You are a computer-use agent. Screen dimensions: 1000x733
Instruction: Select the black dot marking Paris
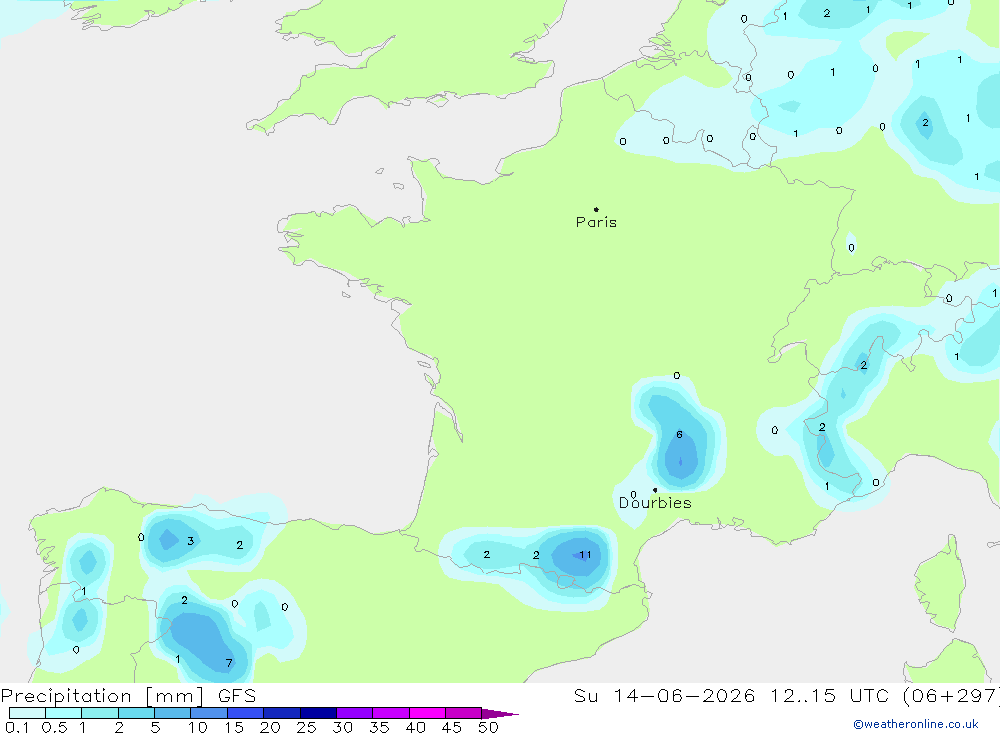click(x=596, y=209)
